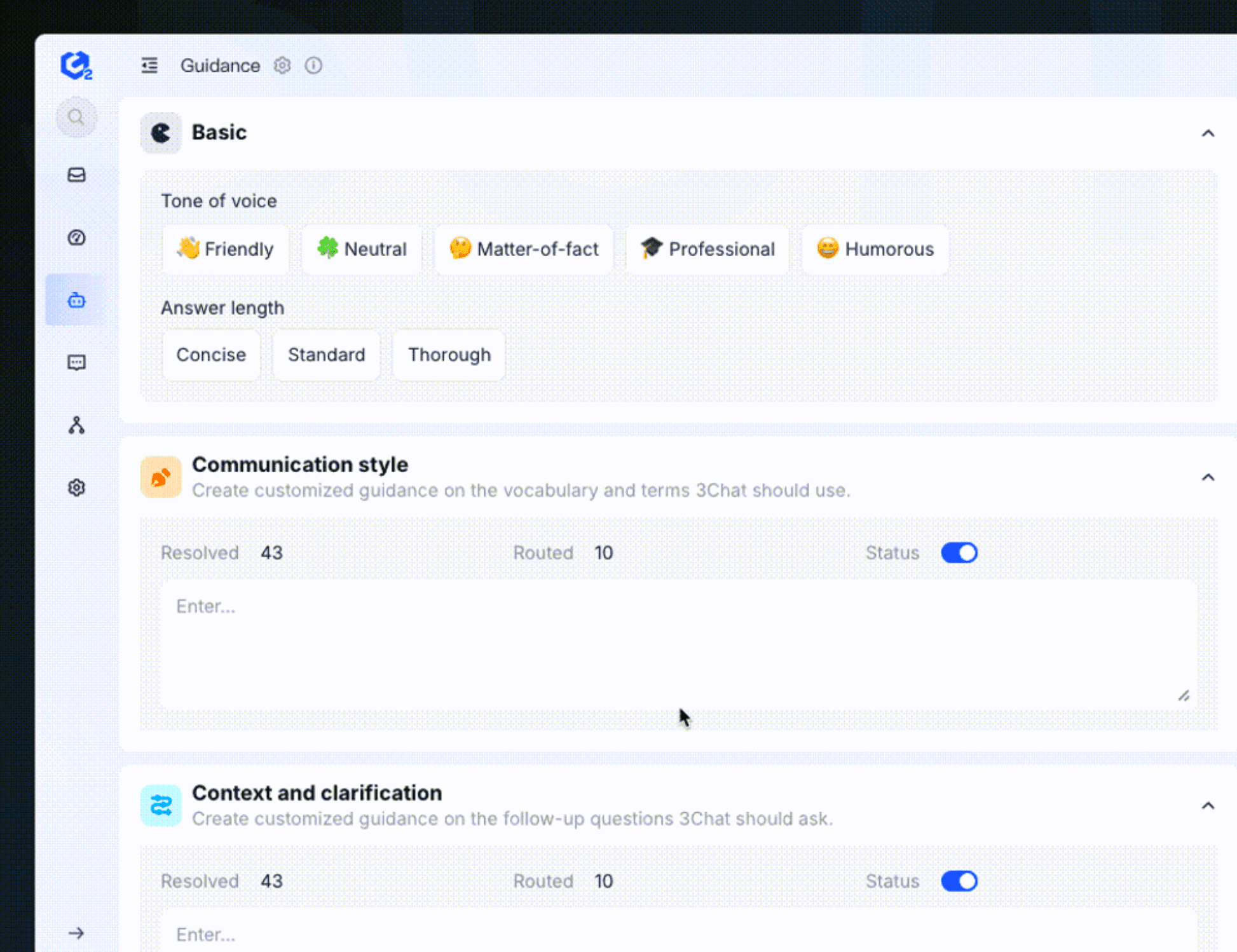
Task: Collapse the Context and clarification section
Action: (1208, 806)
